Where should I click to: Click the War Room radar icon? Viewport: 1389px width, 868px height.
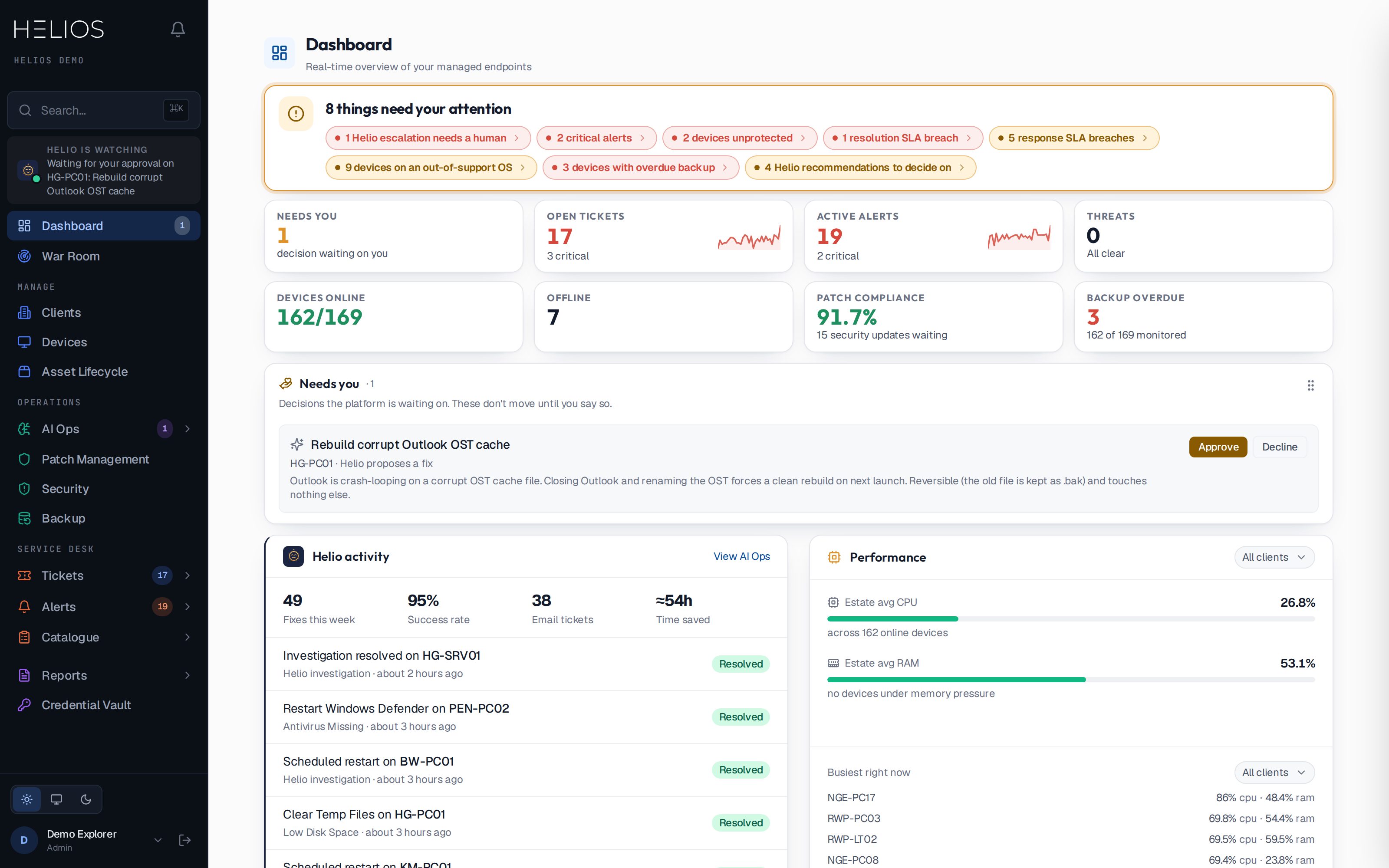pyautogui.click(x=24, y=256)
